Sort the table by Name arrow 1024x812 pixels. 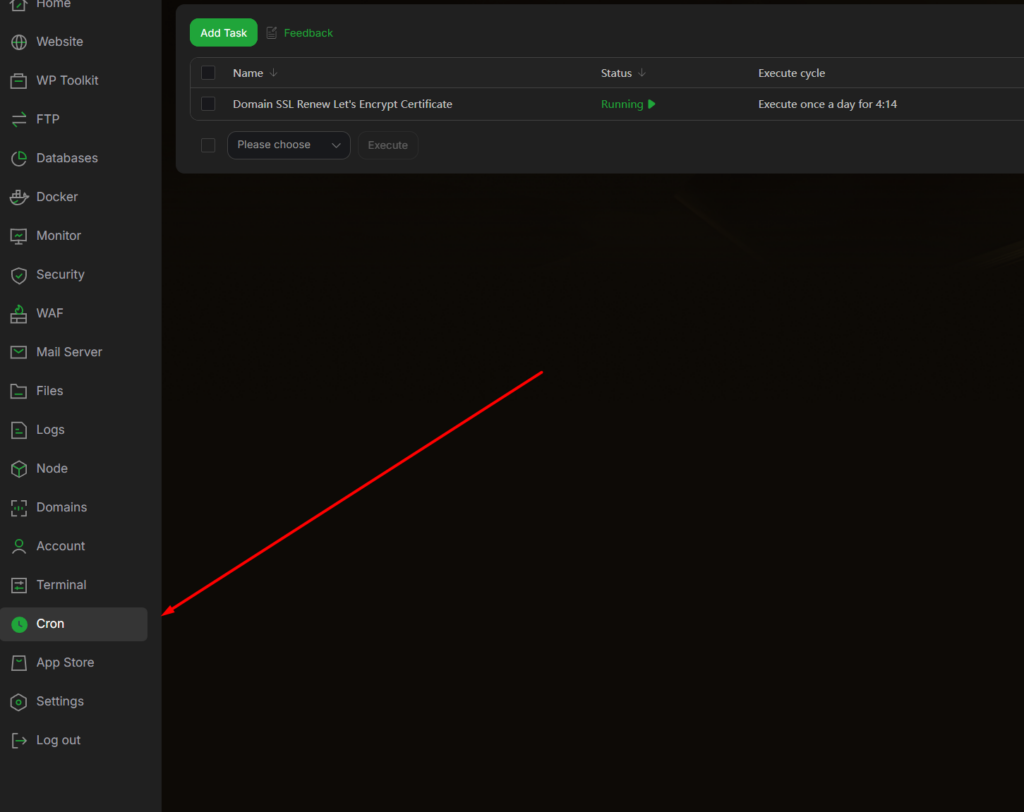click(274, 73)
